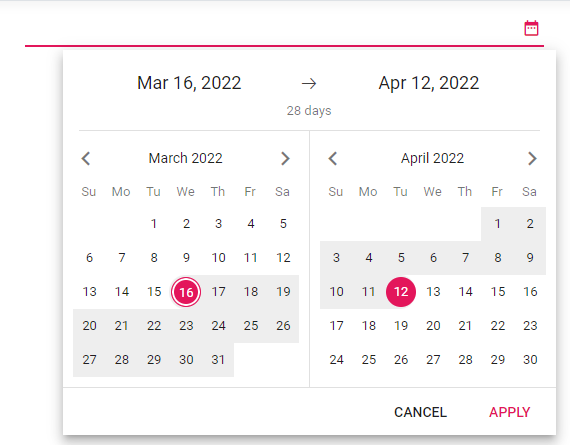Go to previous month in April panel
Viewport: 570px width, 445px height.
point(333,159)
